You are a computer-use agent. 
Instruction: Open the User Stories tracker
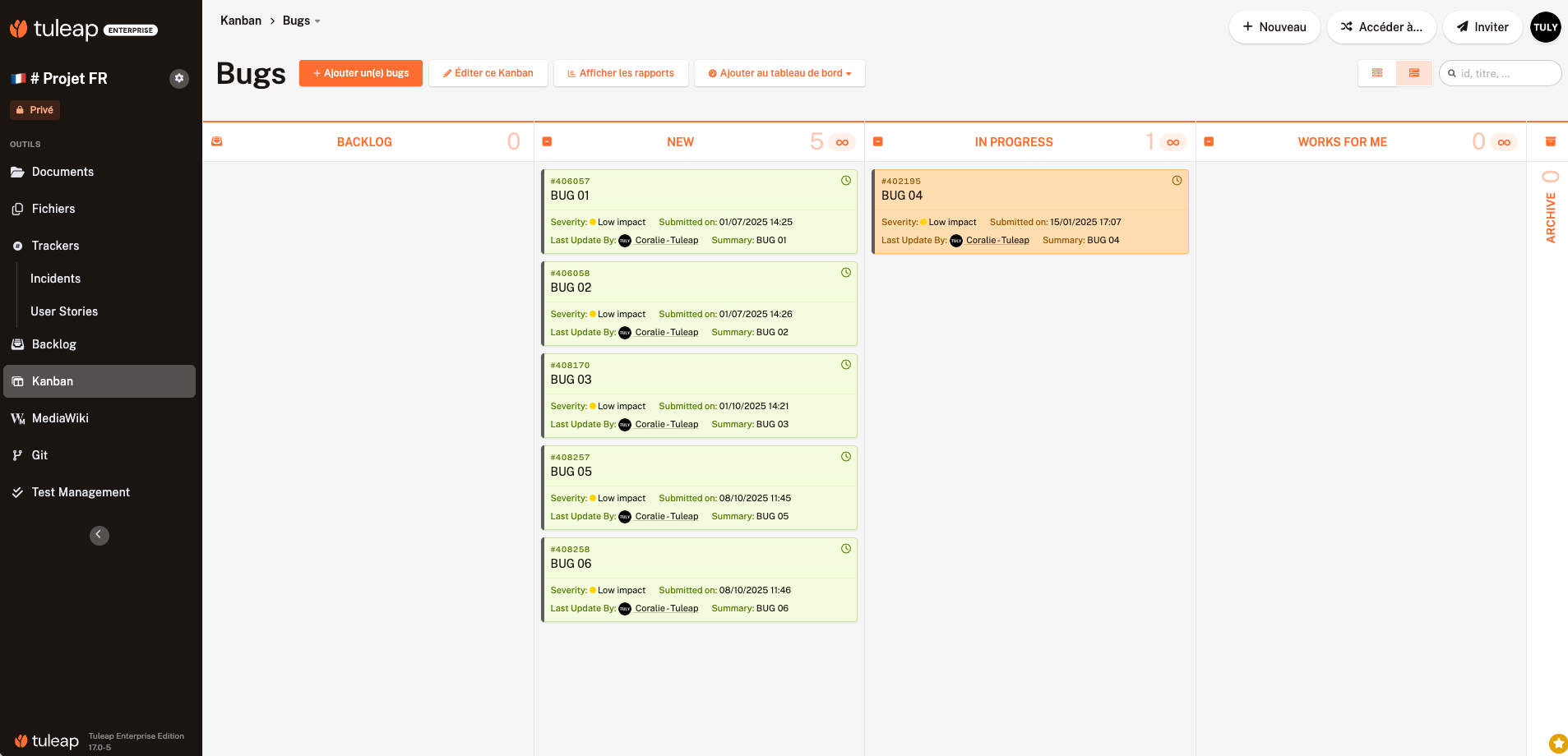pos(64,311)
